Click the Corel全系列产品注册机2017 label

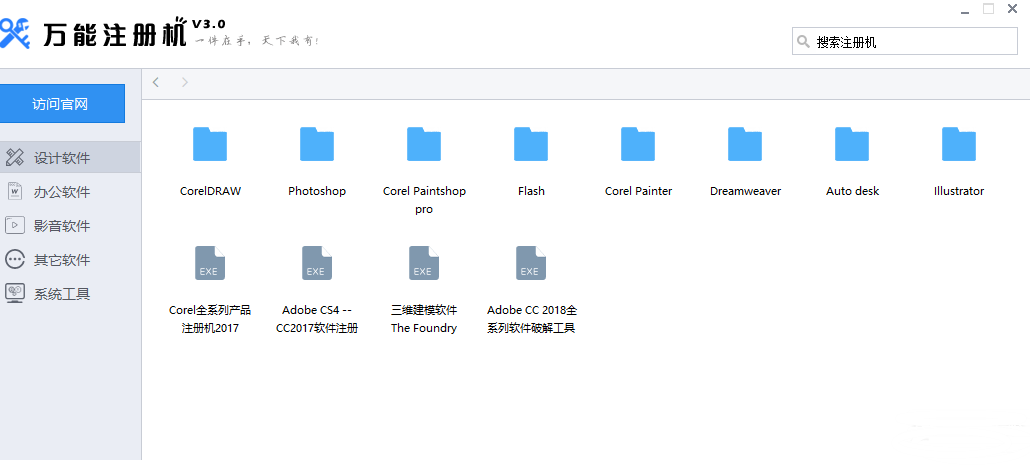pos(210,319)
